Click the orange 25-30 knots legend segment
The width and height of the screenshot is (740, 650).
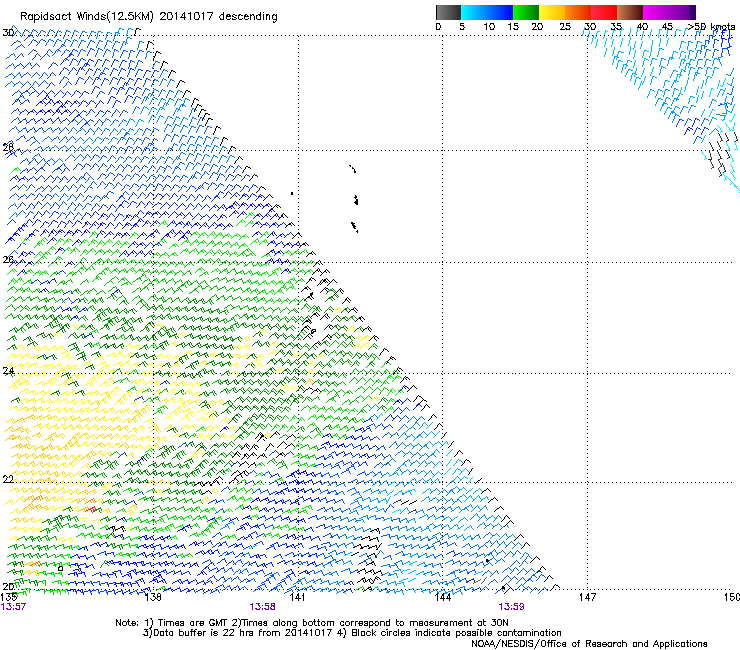[x=578, y=12]
